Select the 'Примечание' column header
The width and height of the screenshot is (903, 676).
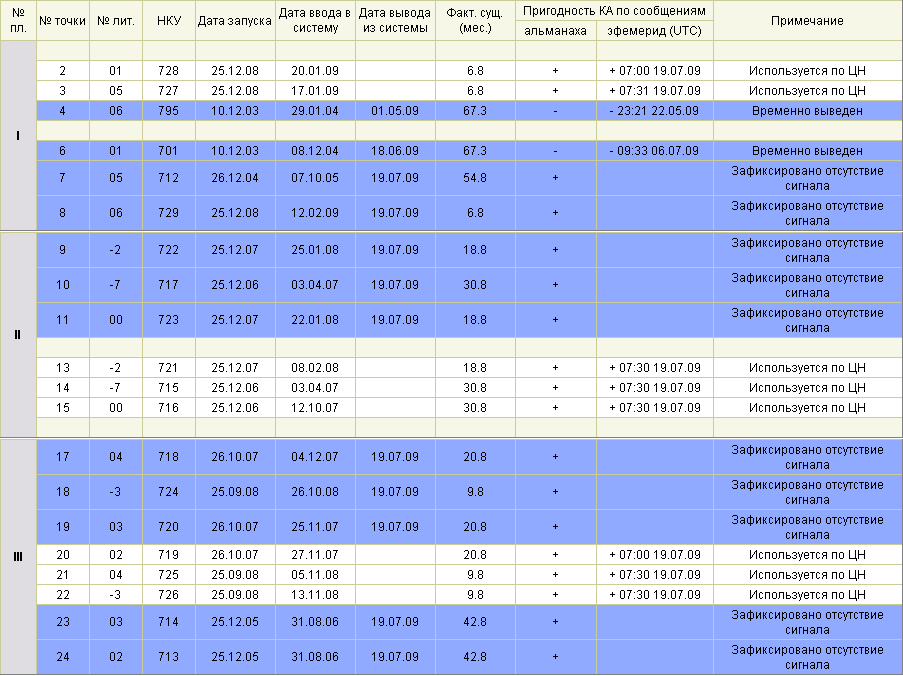coord(807,21)
